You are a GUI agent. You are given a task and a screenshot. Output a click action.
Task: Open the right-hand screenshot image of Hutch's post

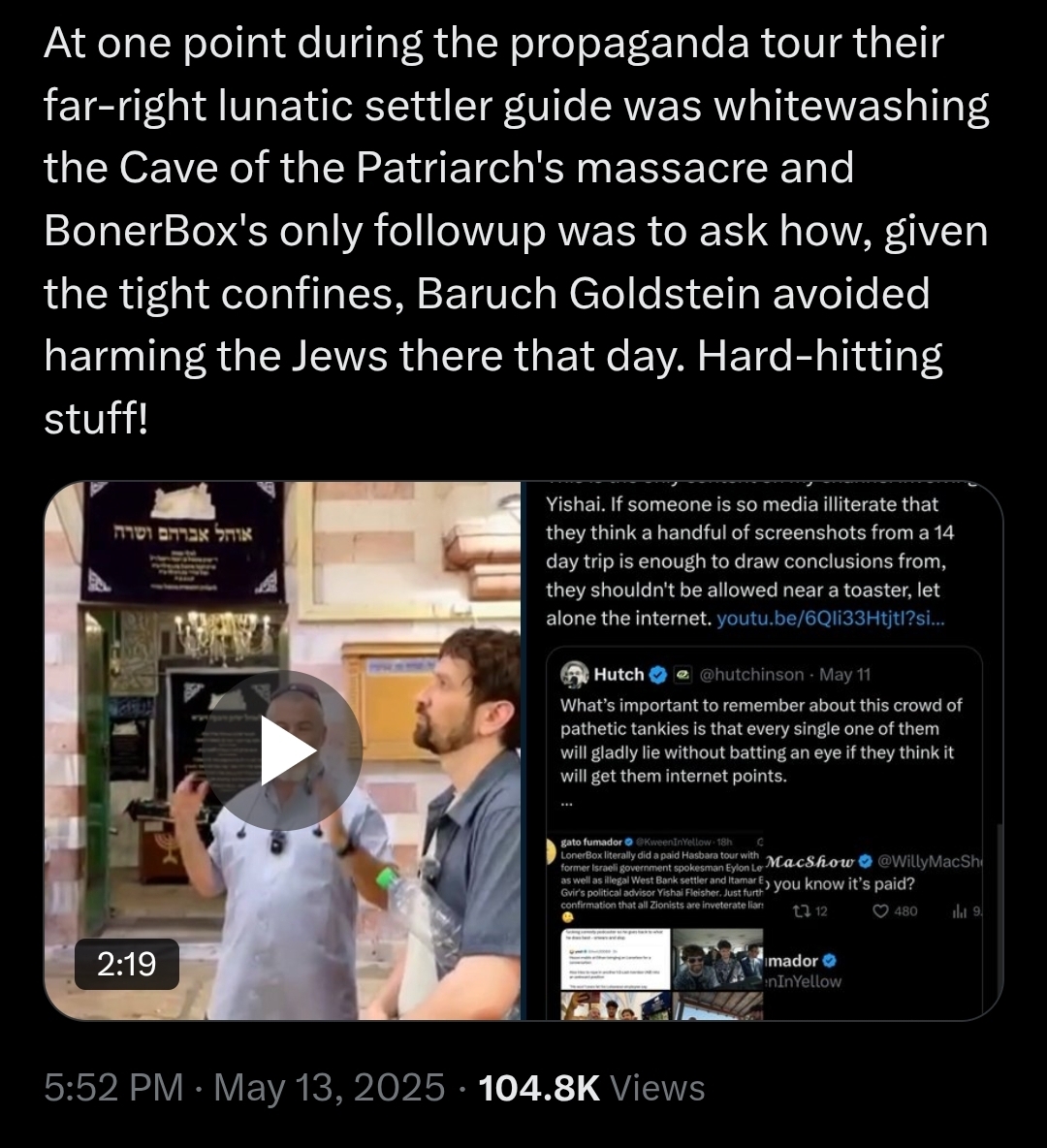pos(763,750)
